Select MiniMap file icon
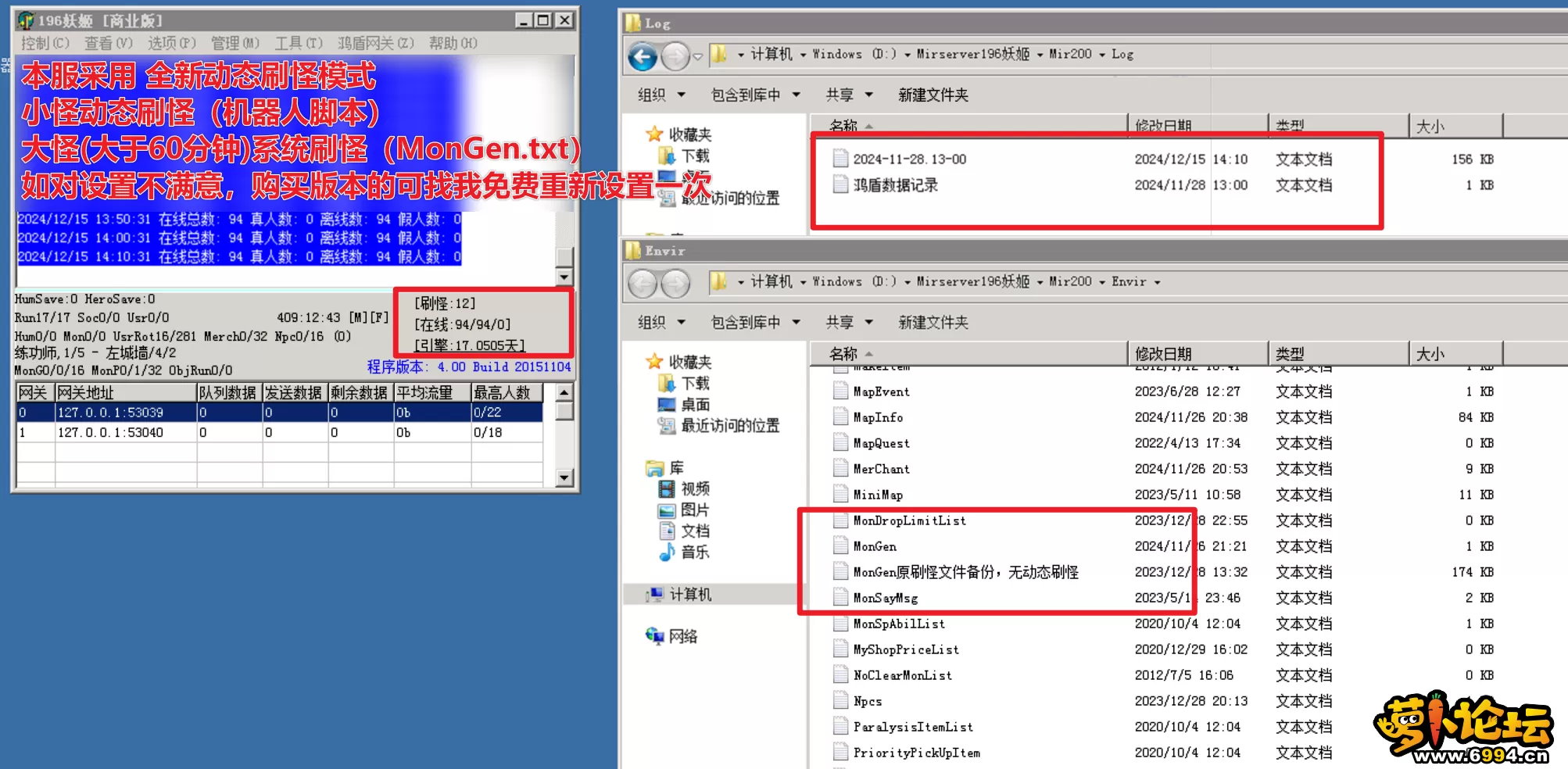Screen dimensions: 1568x769 pyautogui.click(x=840, y=494)
